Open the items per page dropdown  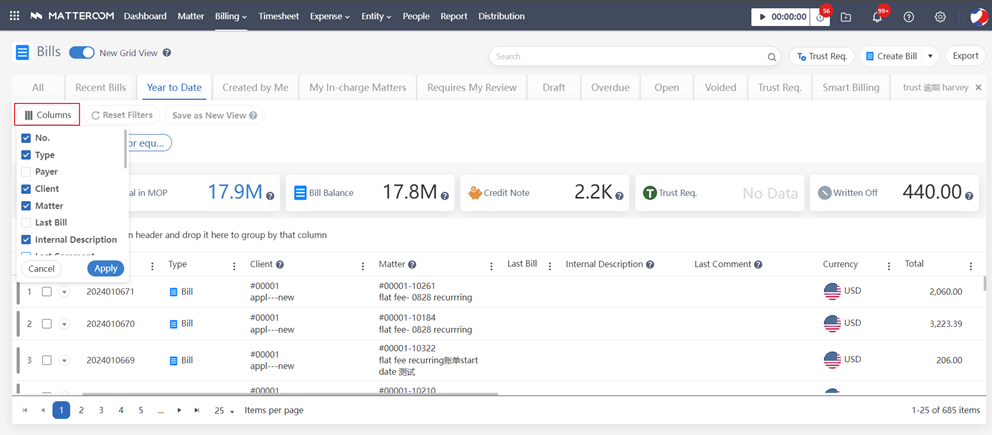coord(225,410)
